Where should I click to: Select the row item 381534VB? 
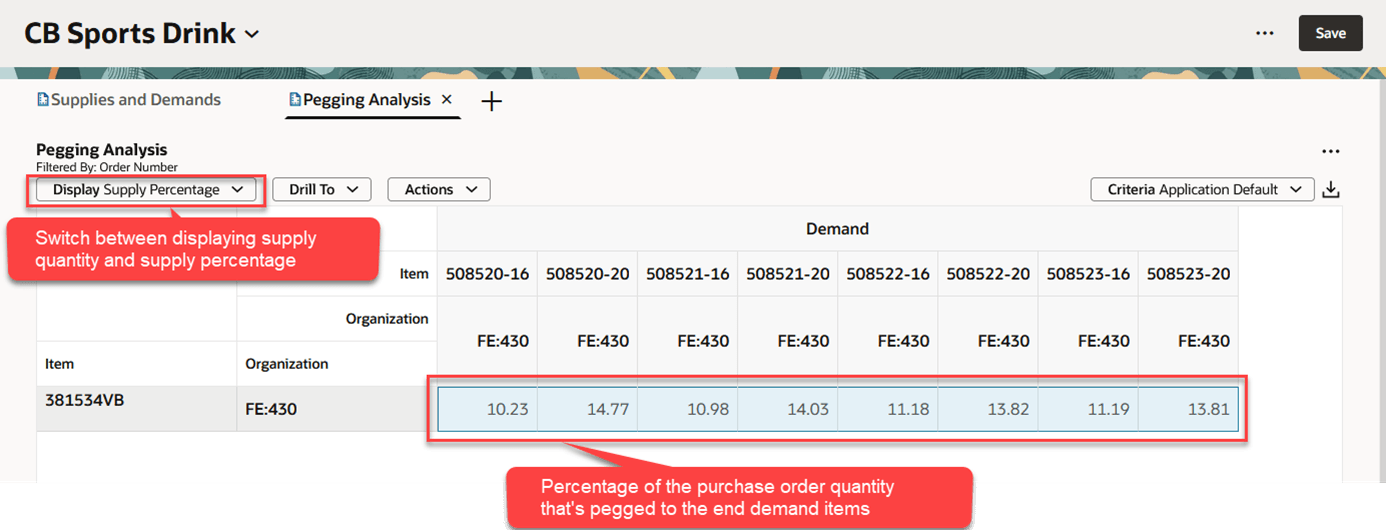click(x=137, y=409)
